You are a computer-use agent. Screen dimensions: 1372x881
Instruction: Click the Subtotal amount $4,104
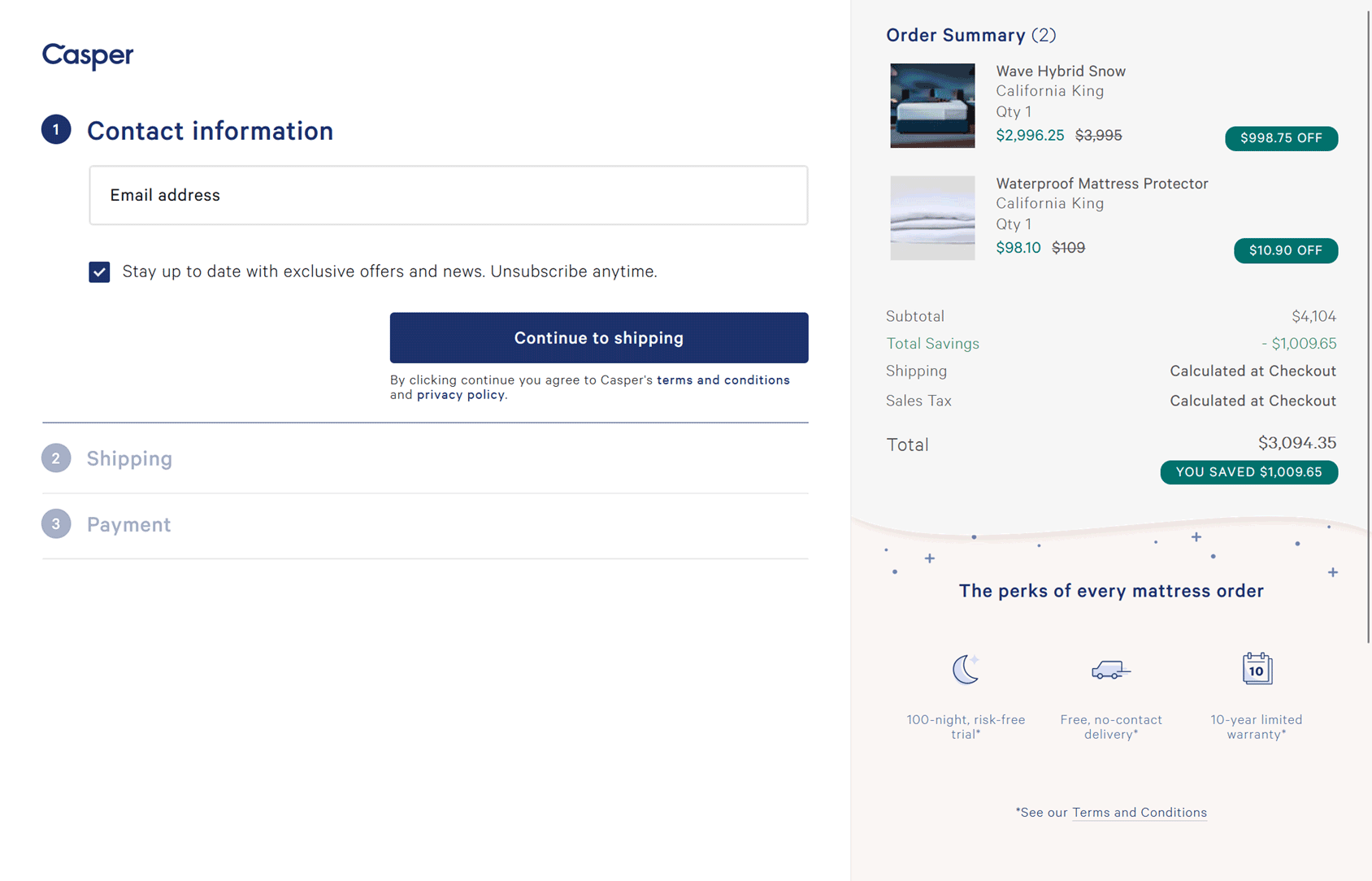[1313, 316]
